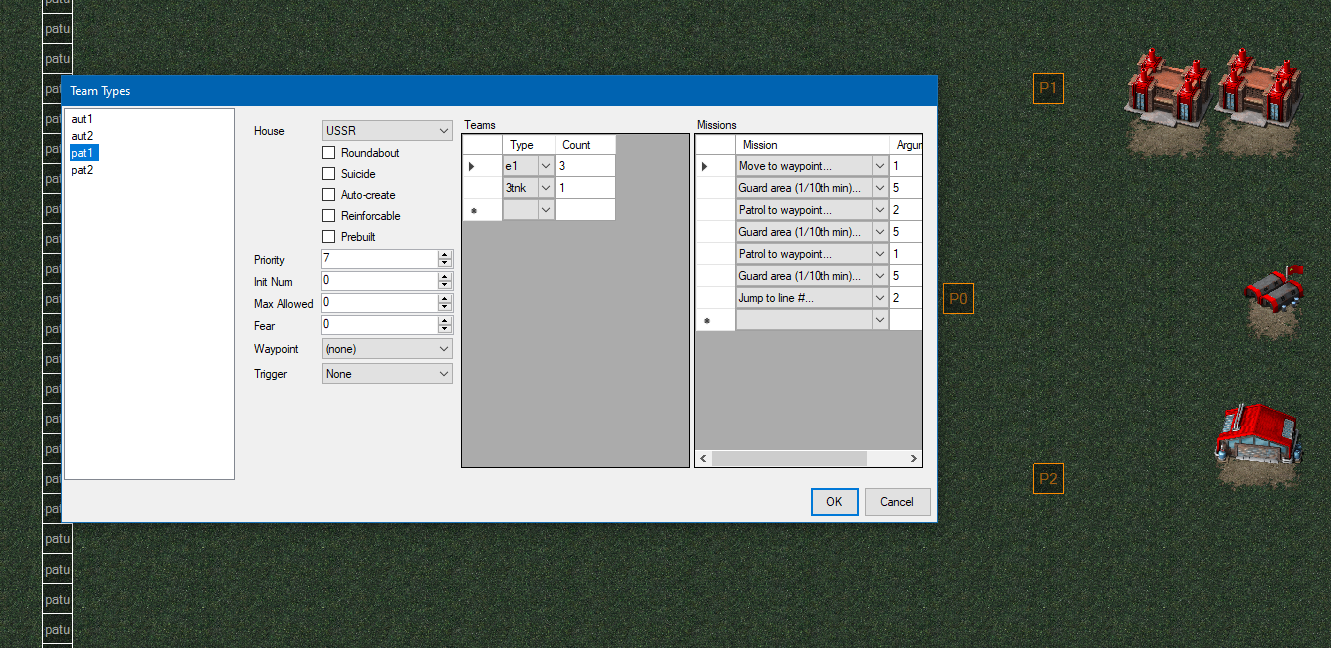Select the right Soviet barracks building by P1

click(x=1258, y=88)
